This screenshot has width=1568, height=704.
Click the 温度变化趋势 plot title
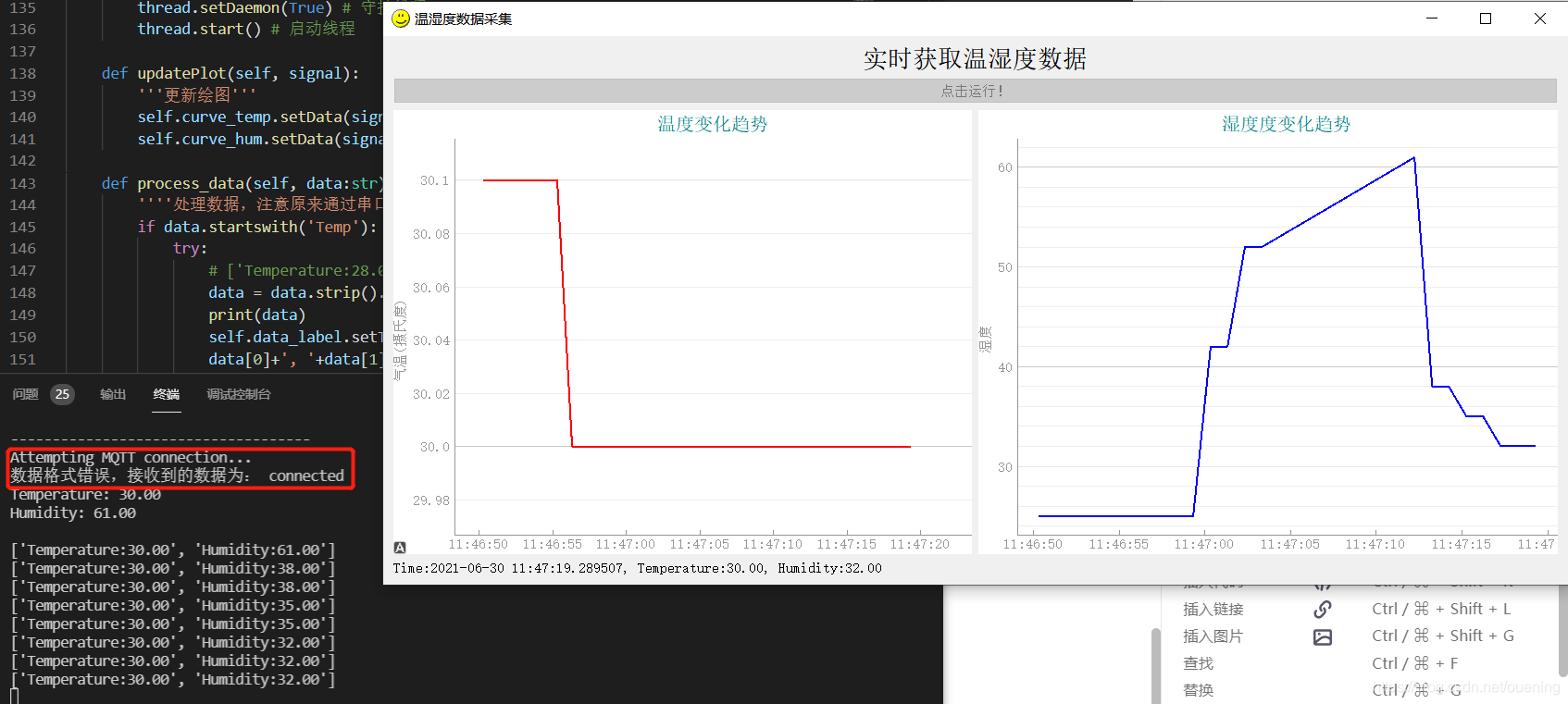pyautogui.click(x=712, y=124)
